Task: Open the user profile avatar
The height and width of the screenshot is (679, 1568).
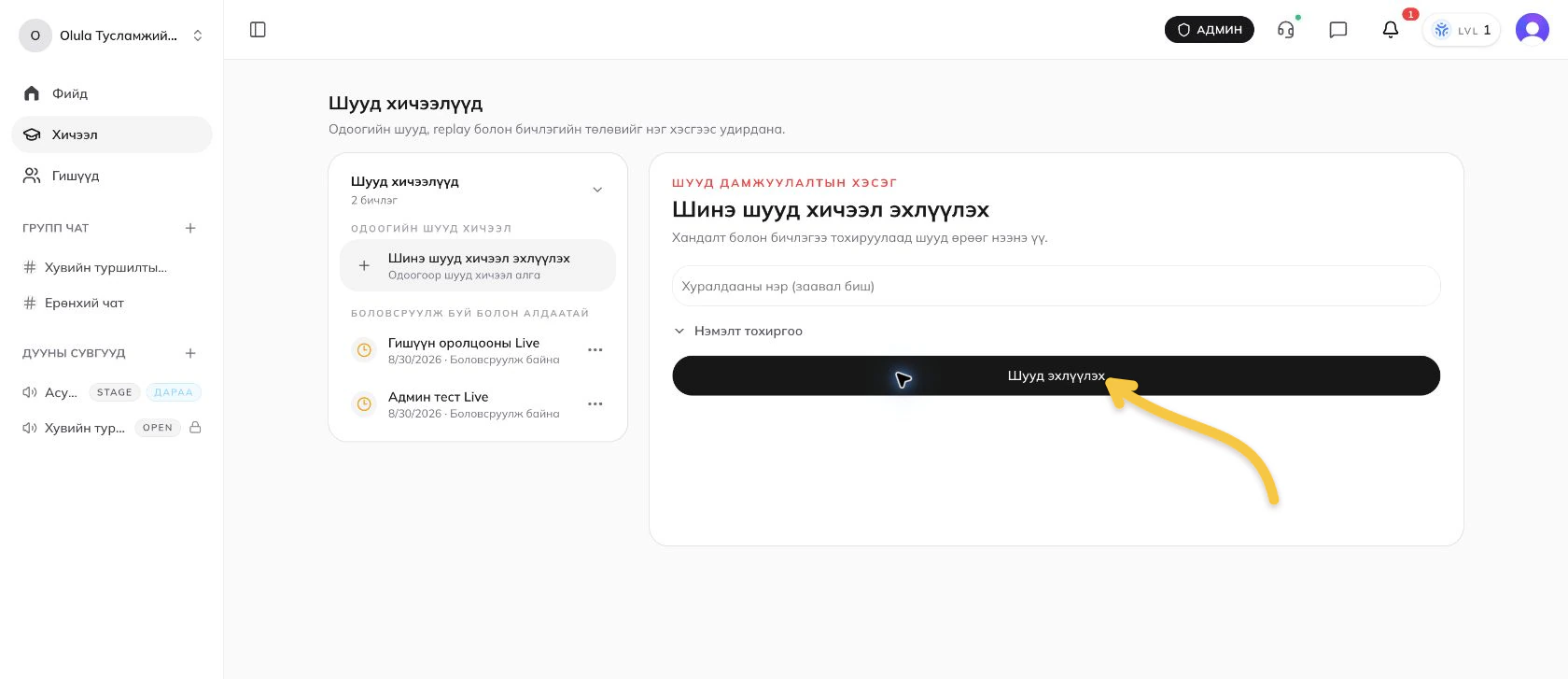Action: tap(1533, 30)
